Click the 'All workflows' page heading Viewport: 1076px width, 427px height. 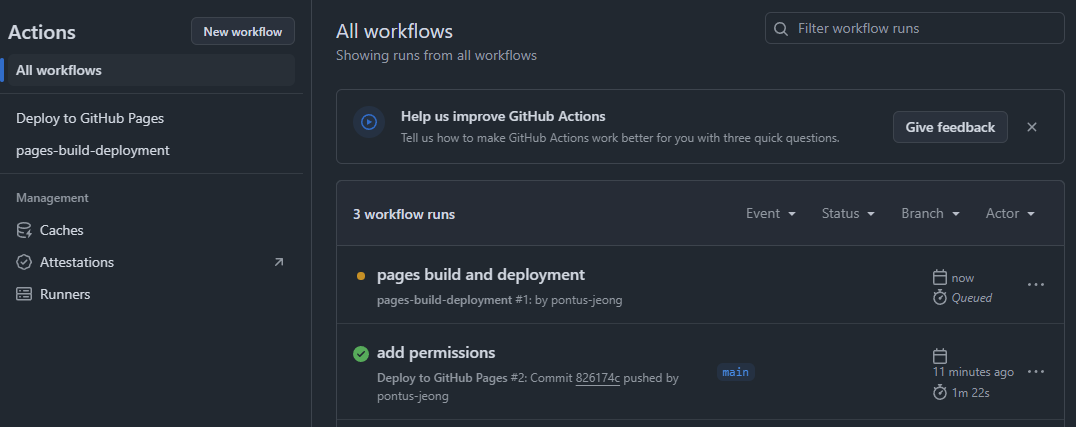(x=395, y=32)
